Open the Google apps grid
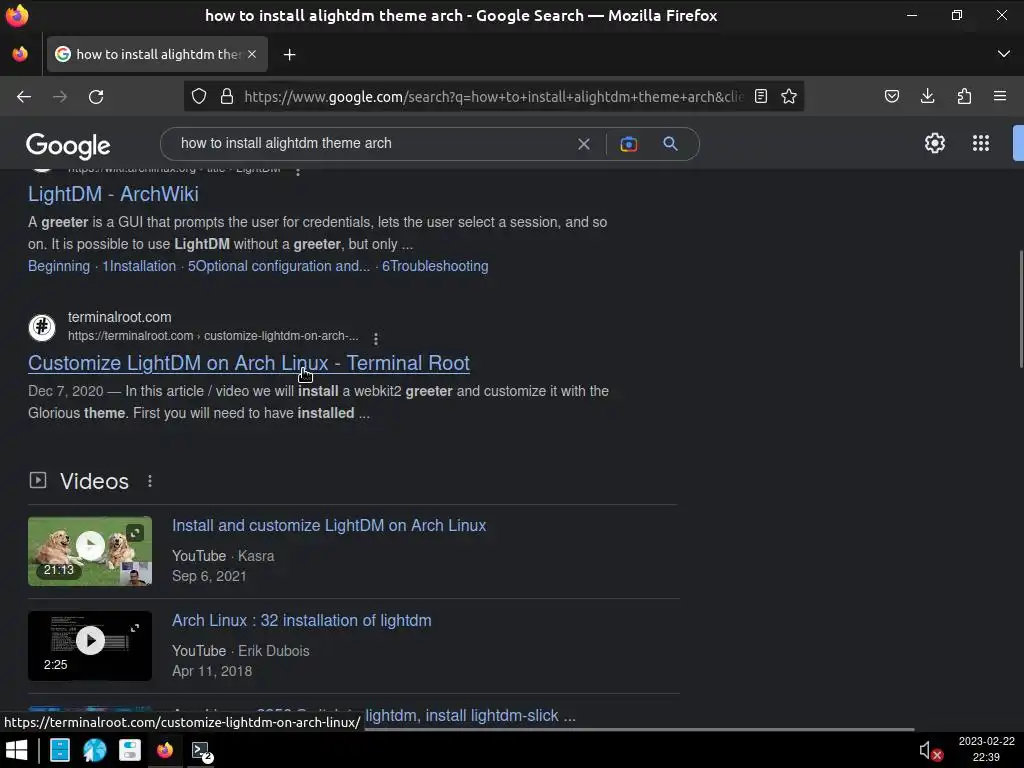1024x768 pixels. click(x=981, y=143)
